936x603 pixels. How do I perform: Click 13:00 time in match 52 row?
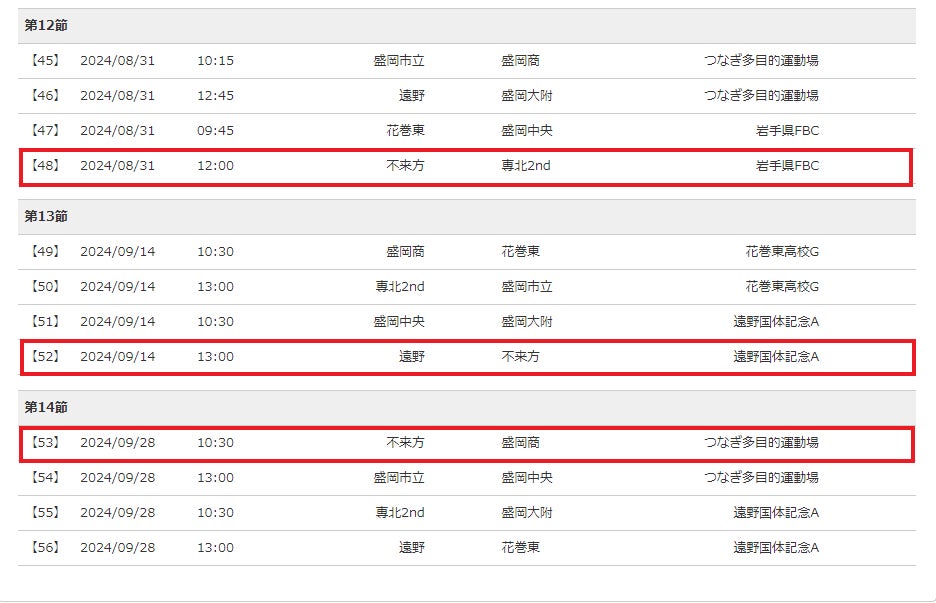pos(215,356)
